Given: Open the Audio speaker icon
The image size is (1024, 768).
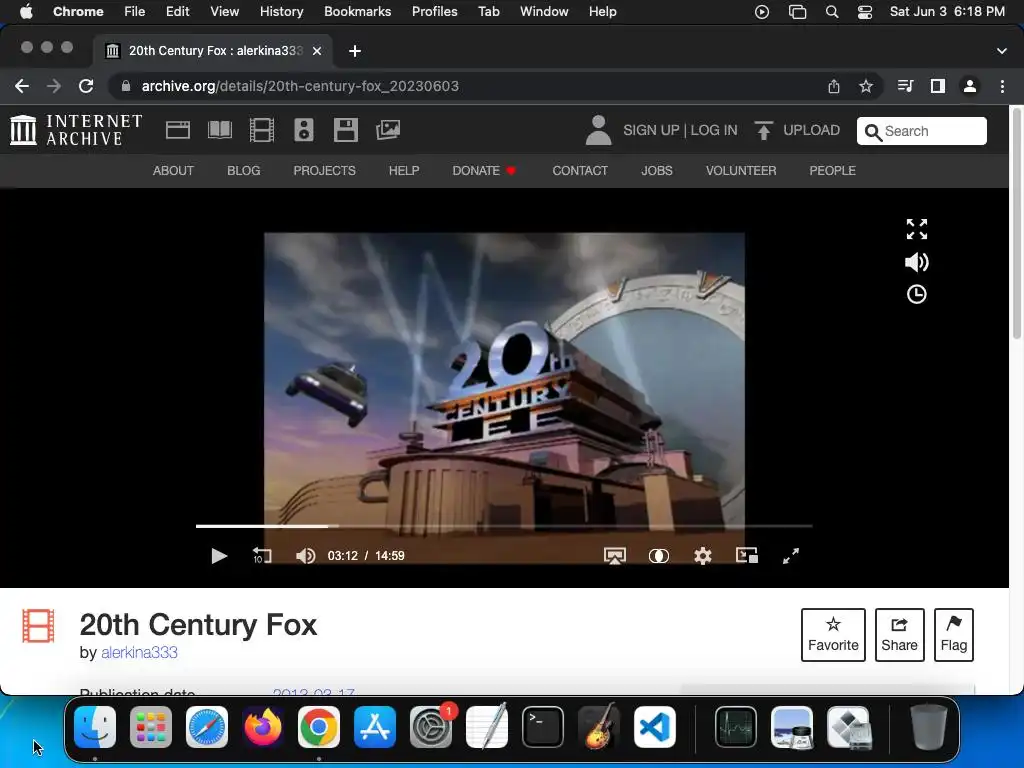Looking at the screenshot, I should 304,130.
